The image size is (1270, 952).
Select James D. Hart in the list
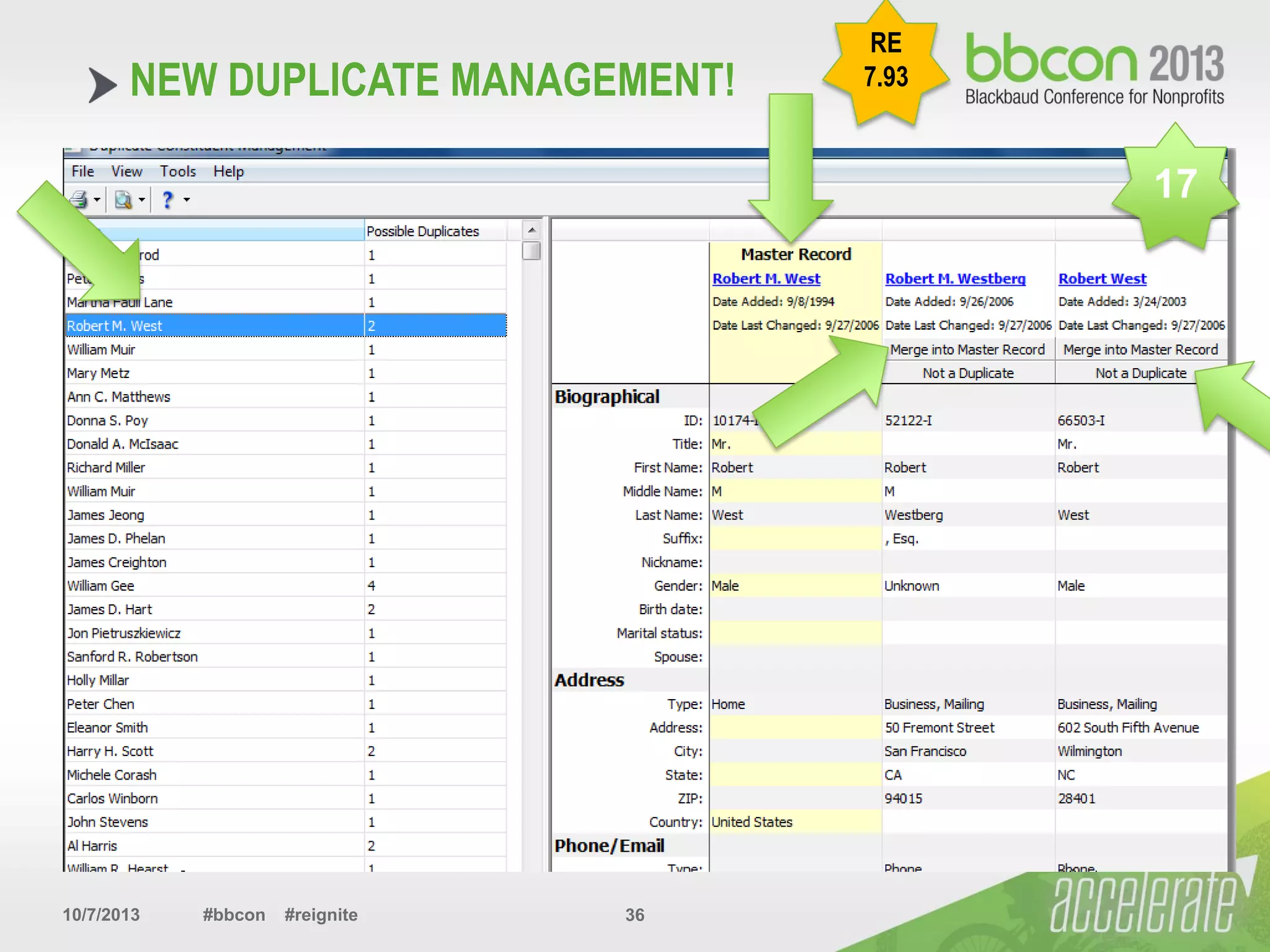[x=286, y=609]
